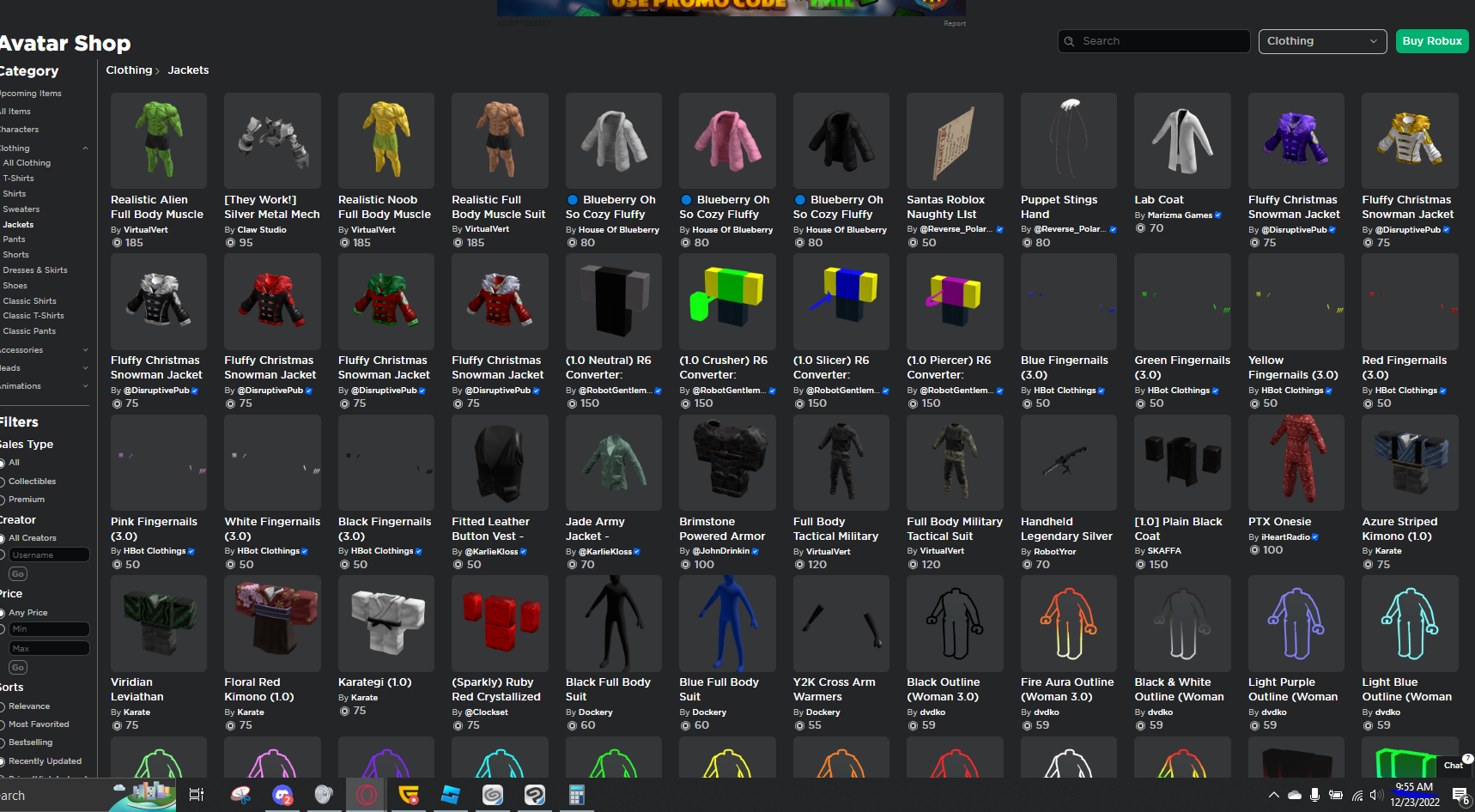Open Task View on the taskbar

click(x=197, y=795)
